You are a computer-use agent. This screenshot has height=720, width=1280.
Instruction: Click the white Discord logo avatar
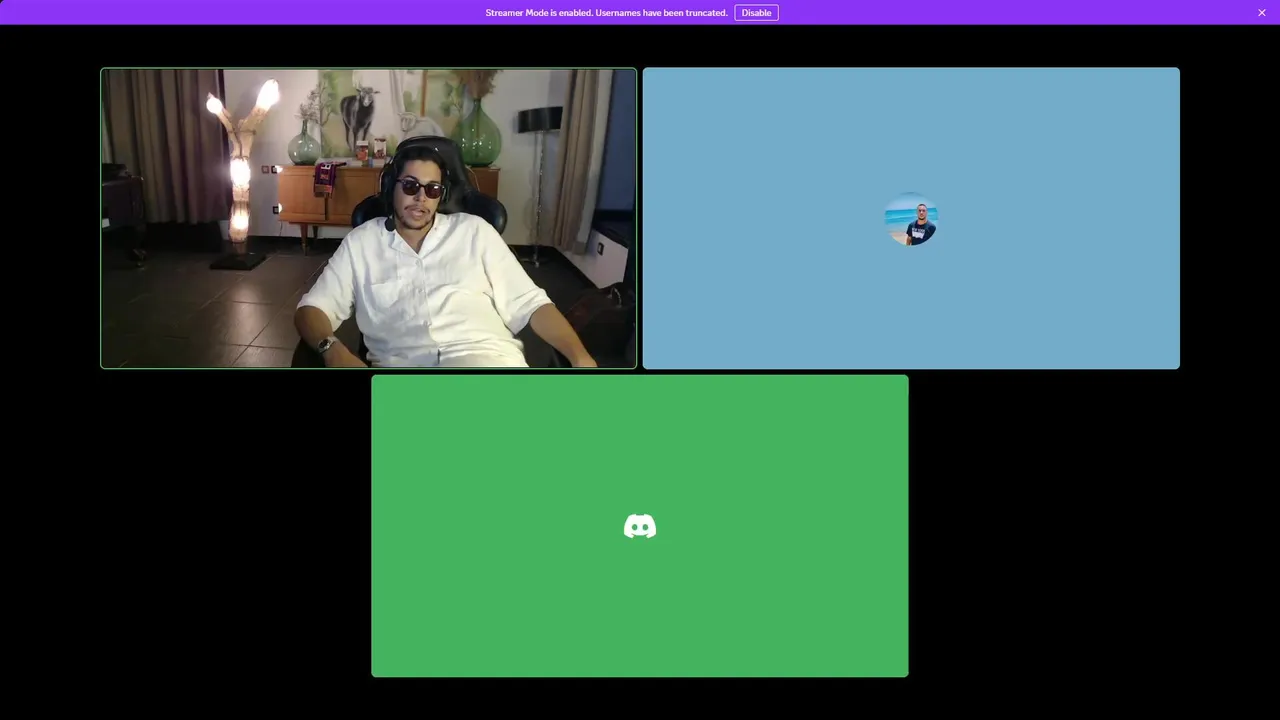(x=640, y=526)
